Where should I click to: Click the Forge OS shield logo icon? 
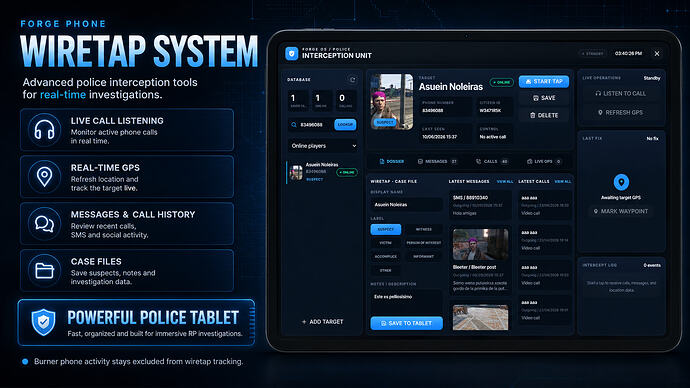tap(291, 54)
